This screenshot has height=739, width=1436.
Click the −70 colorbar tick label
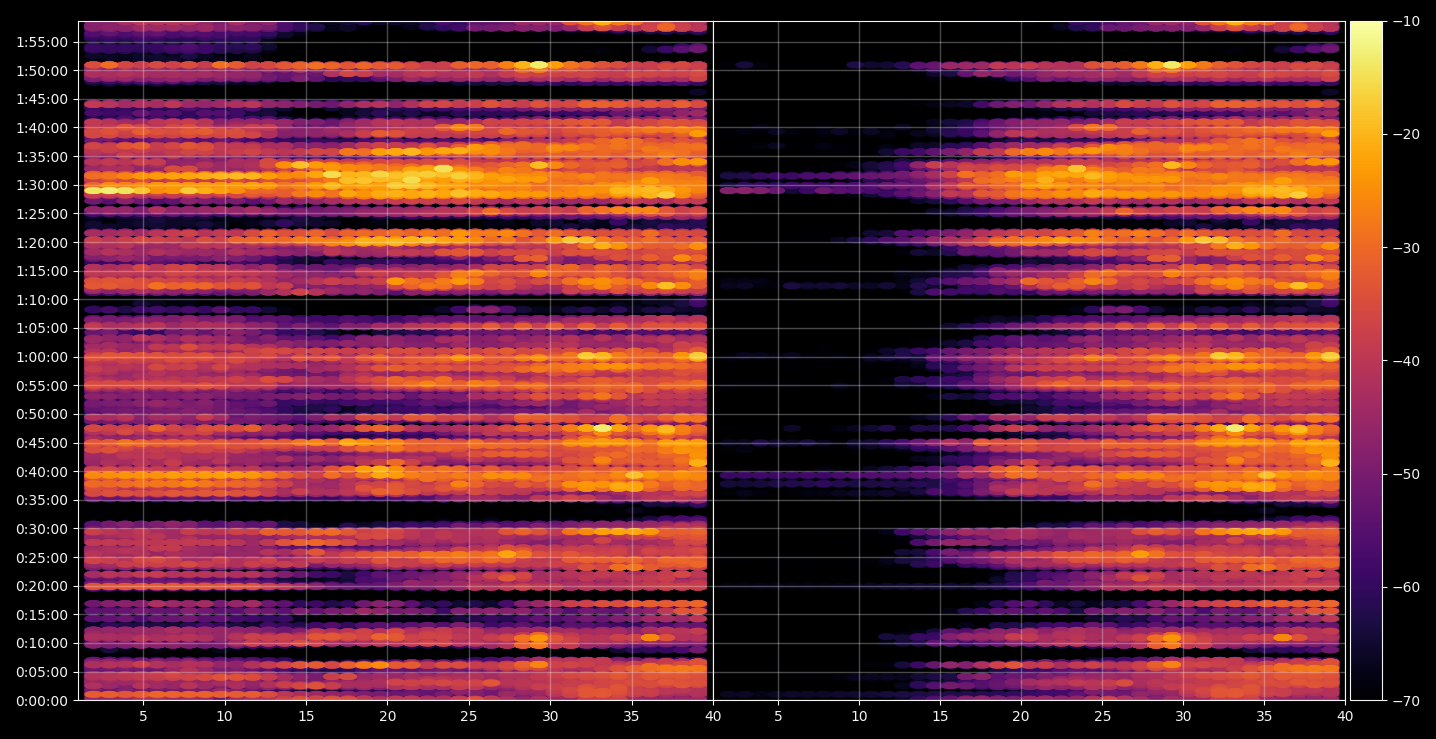pos(1406,701)
